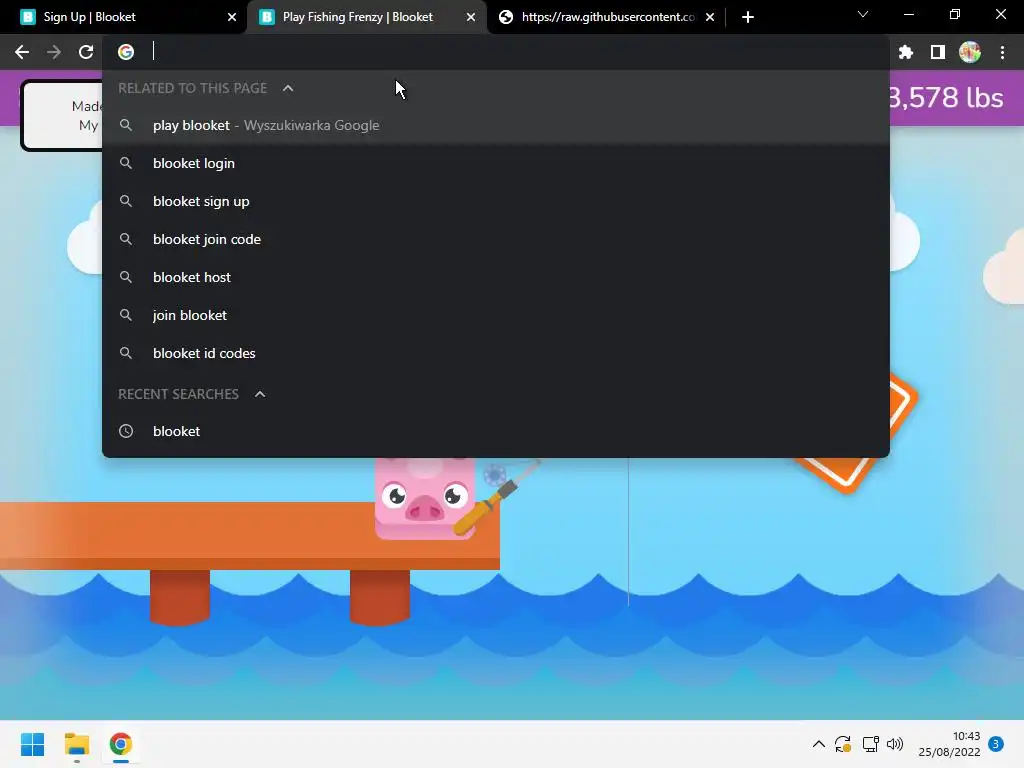Open the tab search dropdown arrow
The height and width of the screenshot is (768, 1024).
click(863, 14)
